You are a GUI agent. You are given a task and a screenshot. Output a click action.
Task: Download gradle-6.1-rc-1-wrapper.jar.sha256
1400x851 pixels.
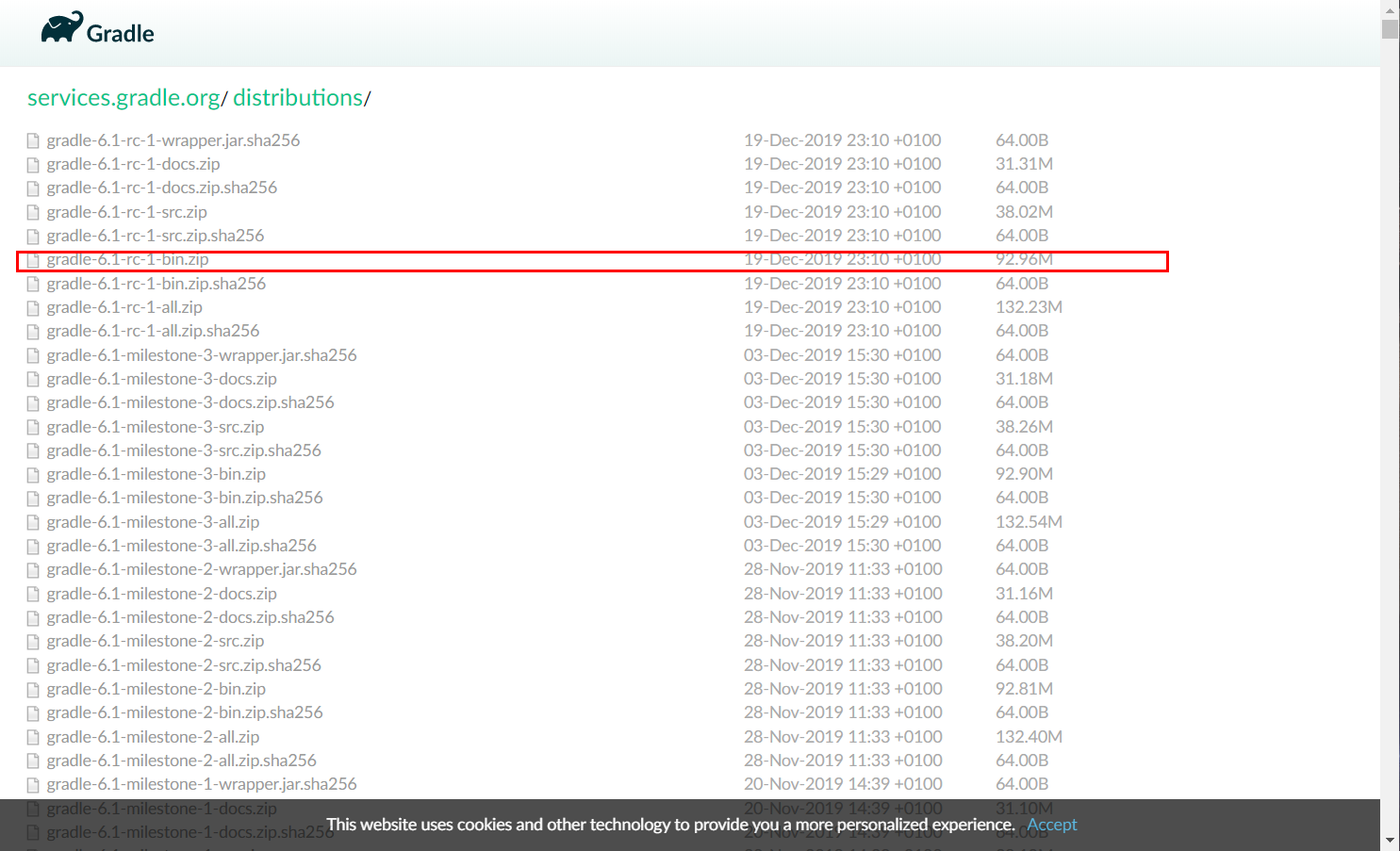(x=173, y=140)
